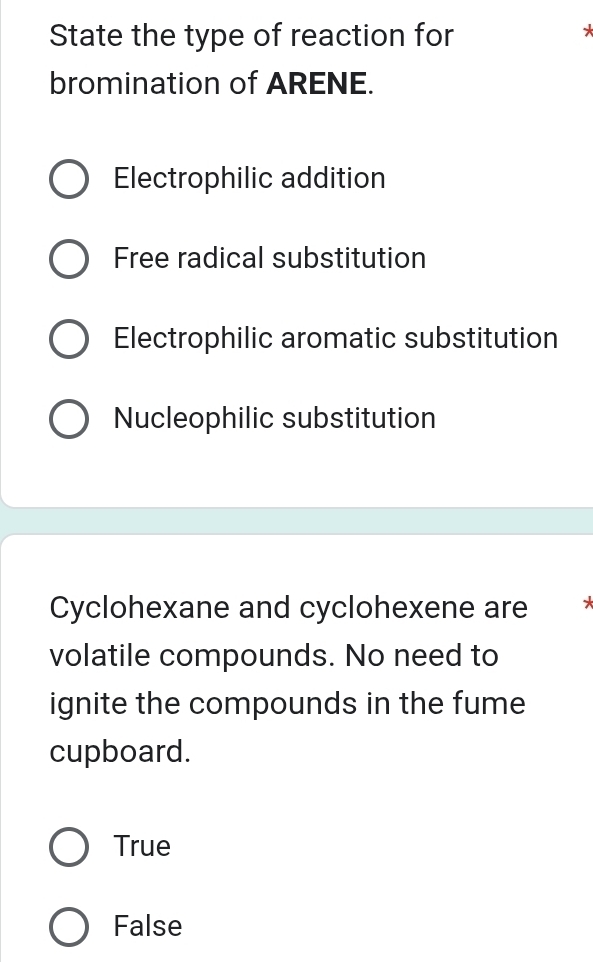Select the Free radical substitution option

click(68, 258)
